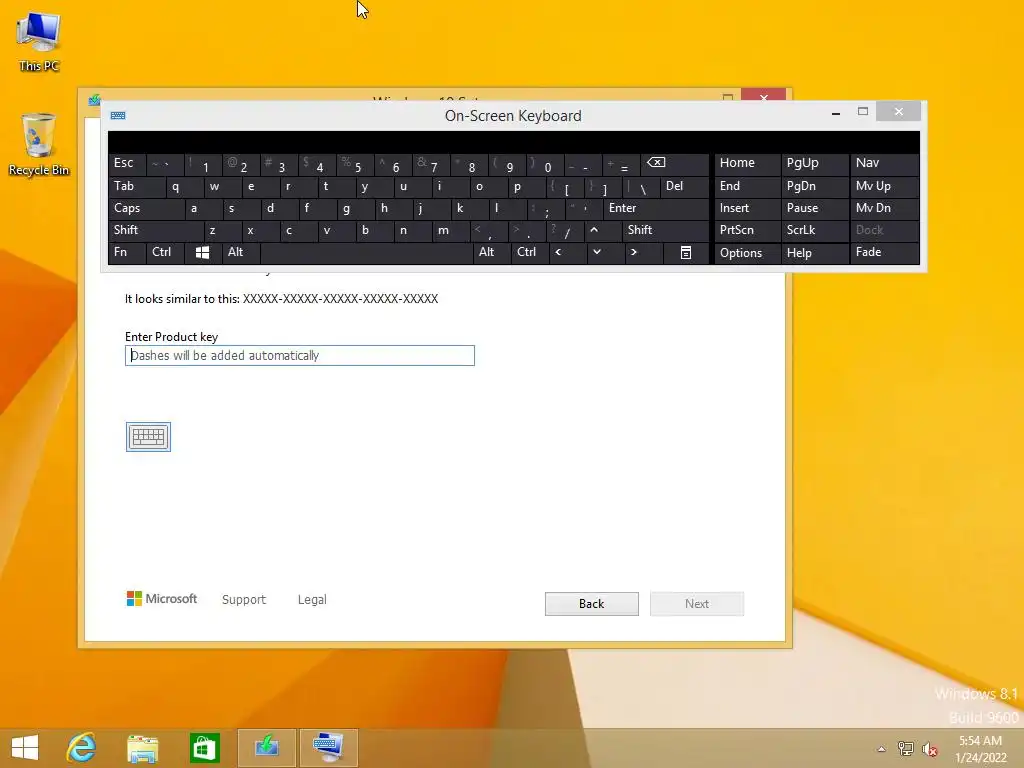Screen dimensions: 1024x768
Task: Click the Fade key
Action: [x=884, y=252]
